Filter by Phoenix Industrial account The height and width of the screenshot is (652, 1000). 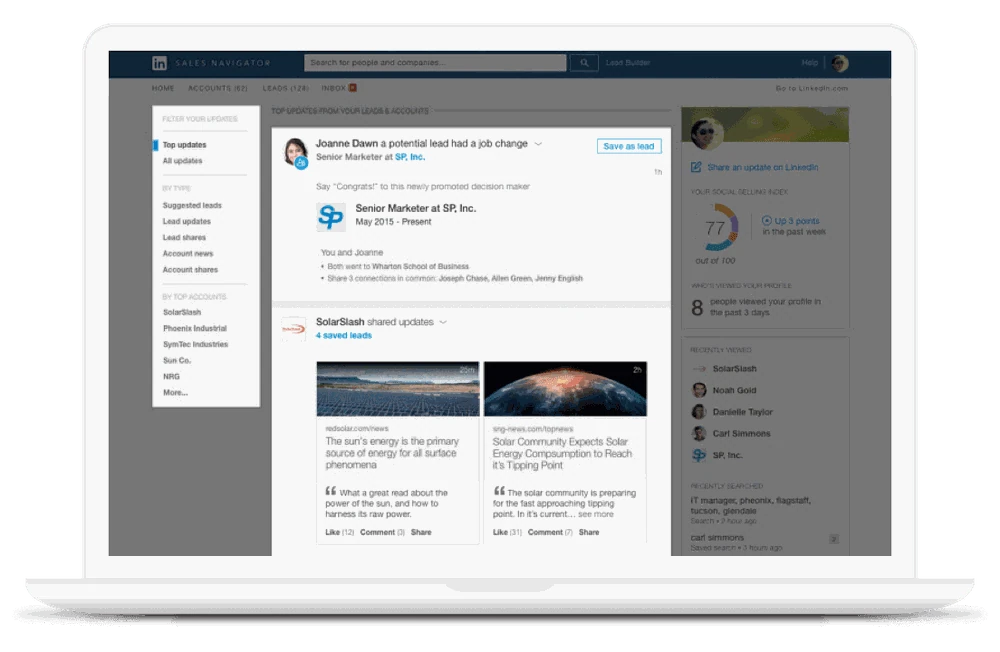click(x=195, y=328)
